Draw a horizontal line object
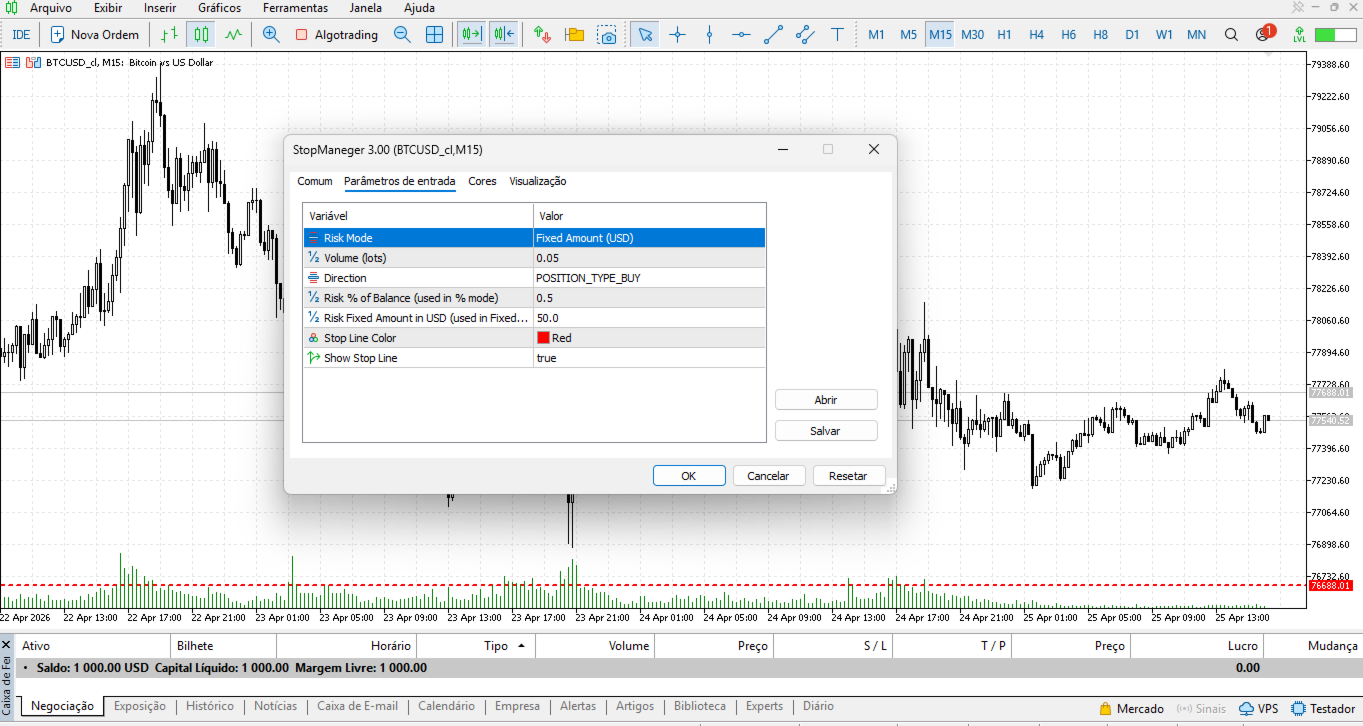 click(741, 35)
